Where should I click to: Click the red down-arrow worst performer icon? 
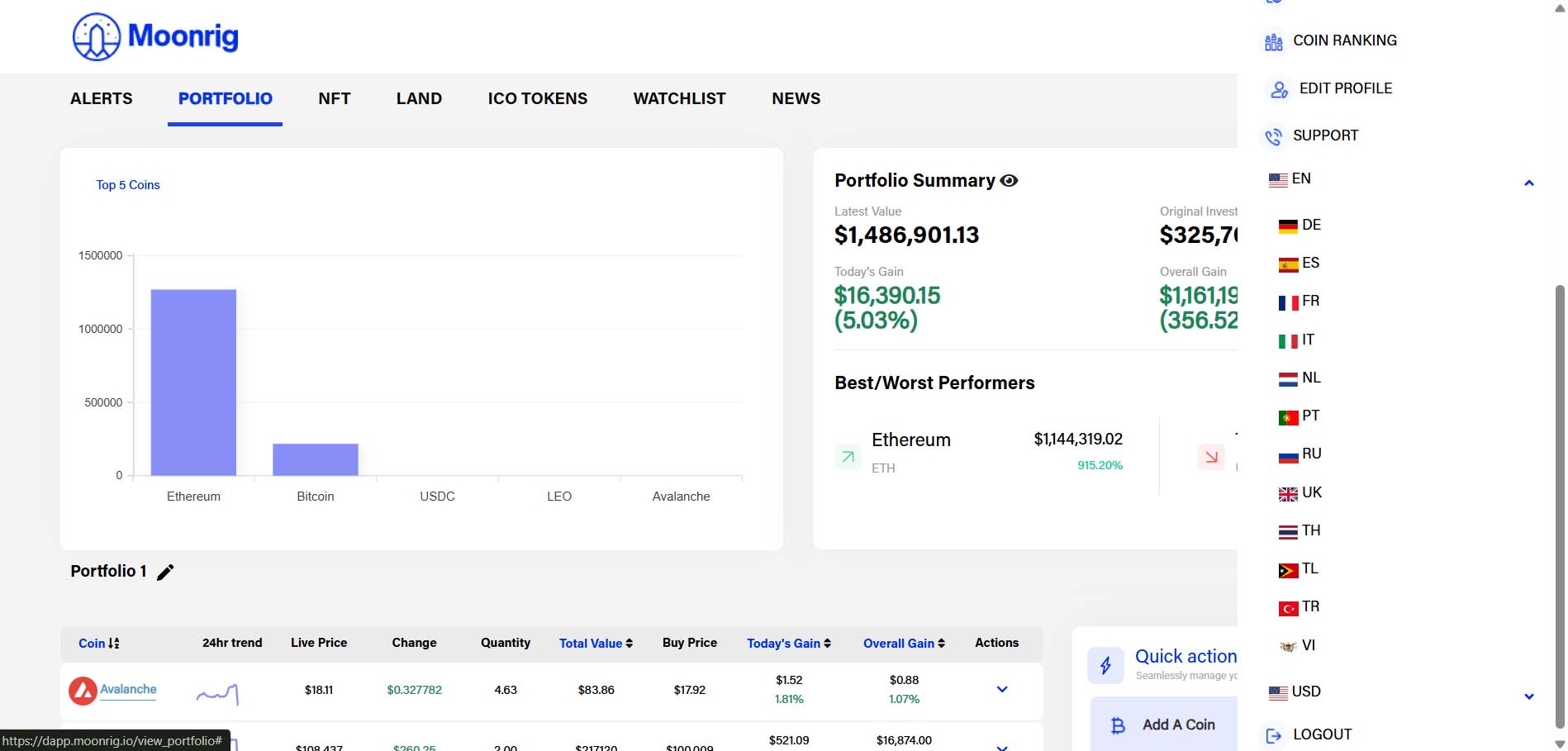tap(1211, 456)
